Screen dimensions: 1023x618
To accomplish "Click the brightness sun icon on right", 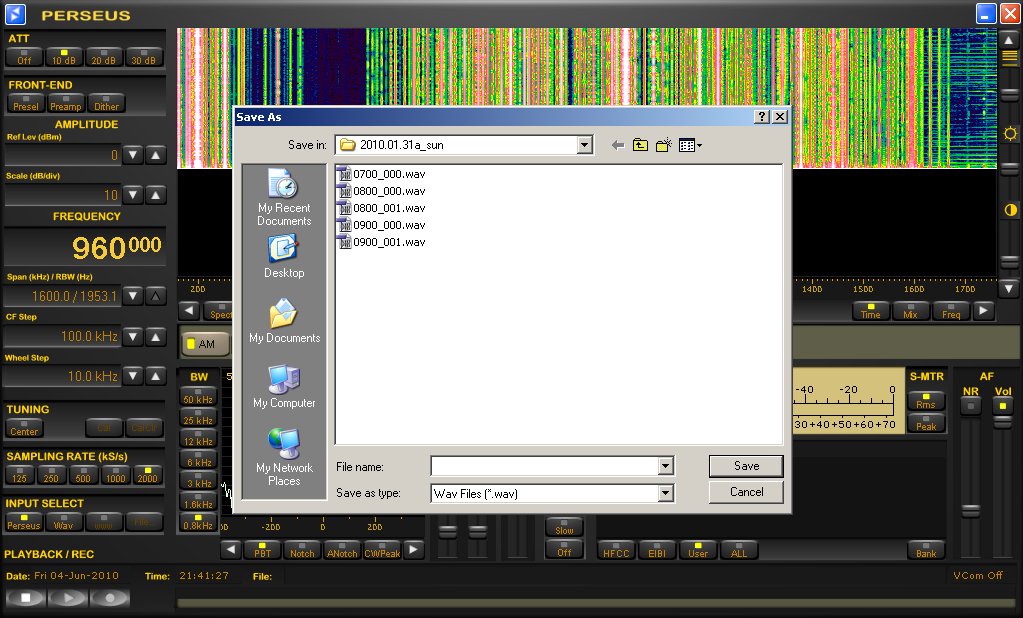I will [x=1010, y=134].
